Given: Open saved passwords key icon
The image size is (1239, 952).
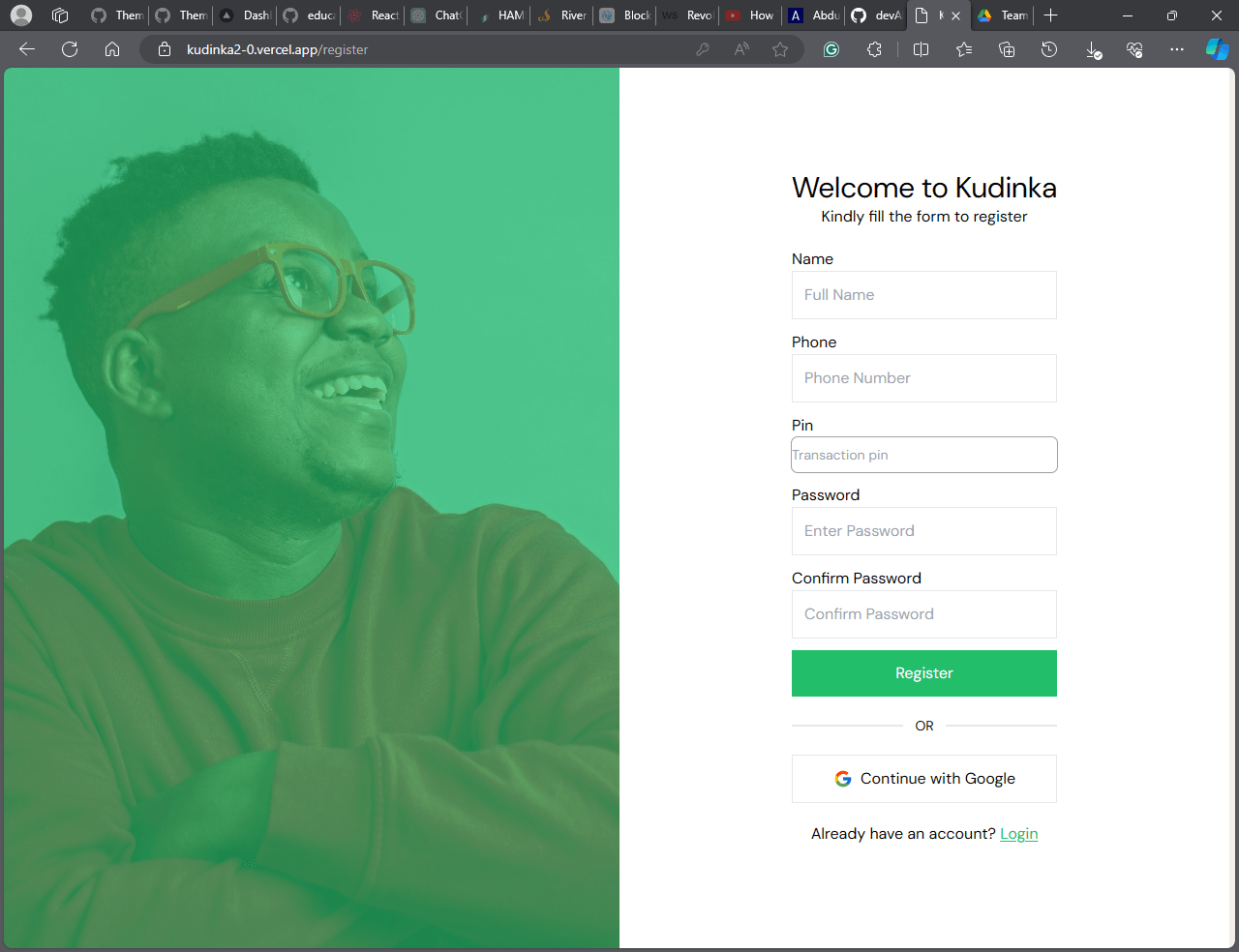Looking at the screenshot, I should tap(703, 49).
